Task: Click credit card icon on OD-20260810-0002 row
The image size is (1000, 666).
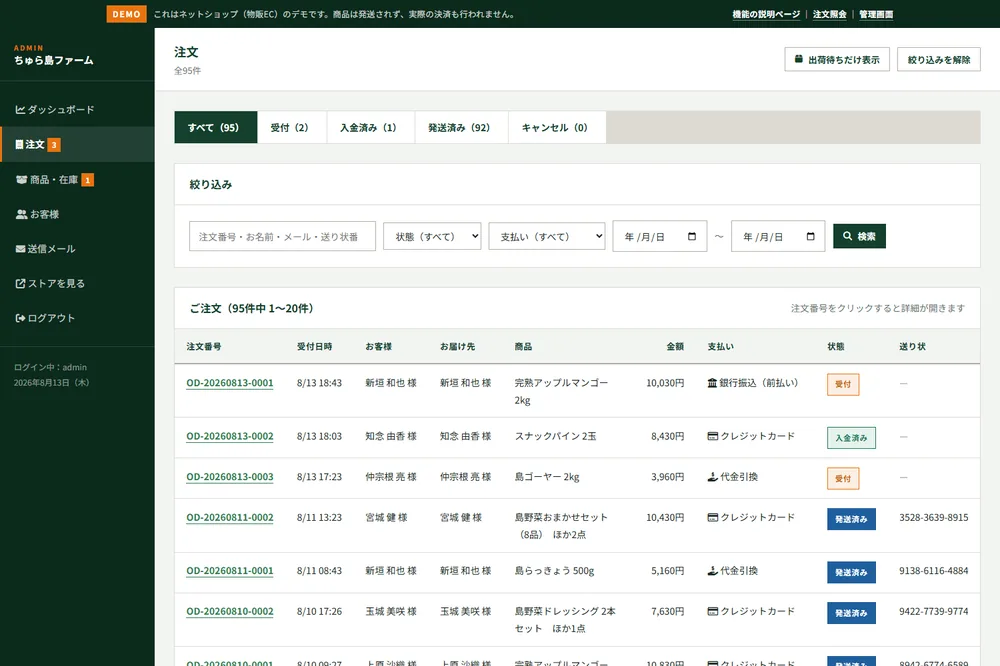Action: click(713, 611)
